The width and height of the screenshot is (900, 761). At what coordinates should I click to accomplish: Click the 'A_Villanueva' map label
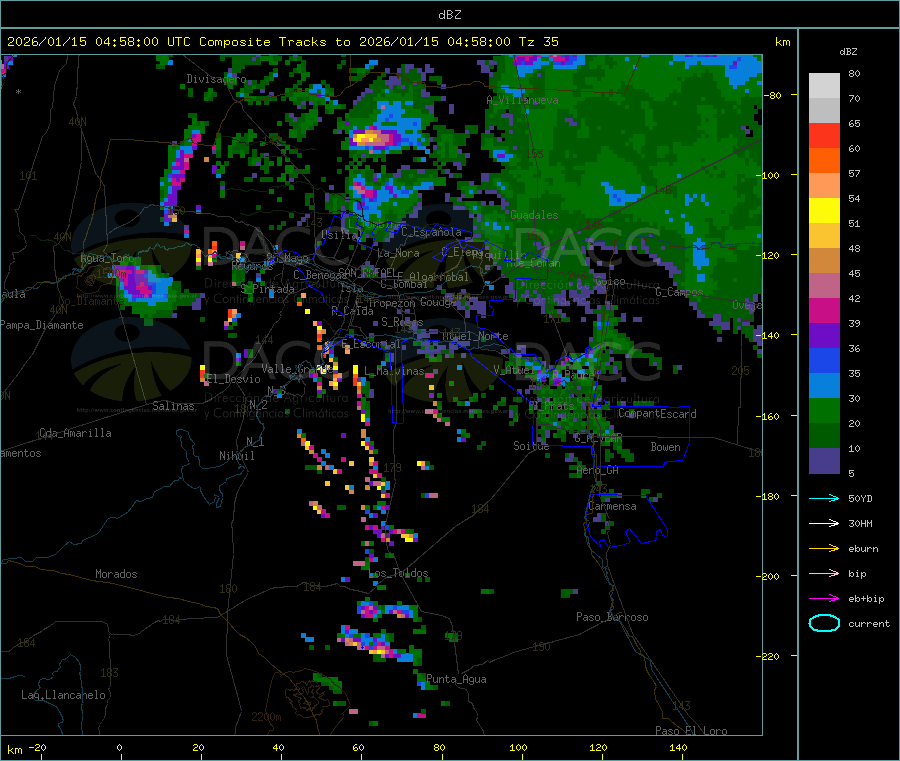pyautogui.click(x=522, y=100)
